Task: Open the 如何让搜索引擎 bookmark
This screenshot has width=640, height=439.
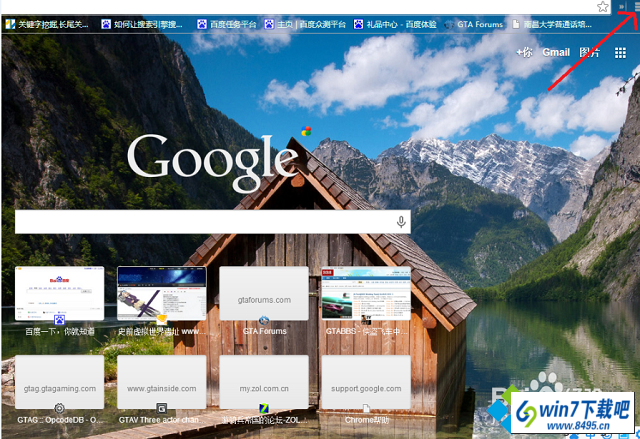Action: pos(142,24)
